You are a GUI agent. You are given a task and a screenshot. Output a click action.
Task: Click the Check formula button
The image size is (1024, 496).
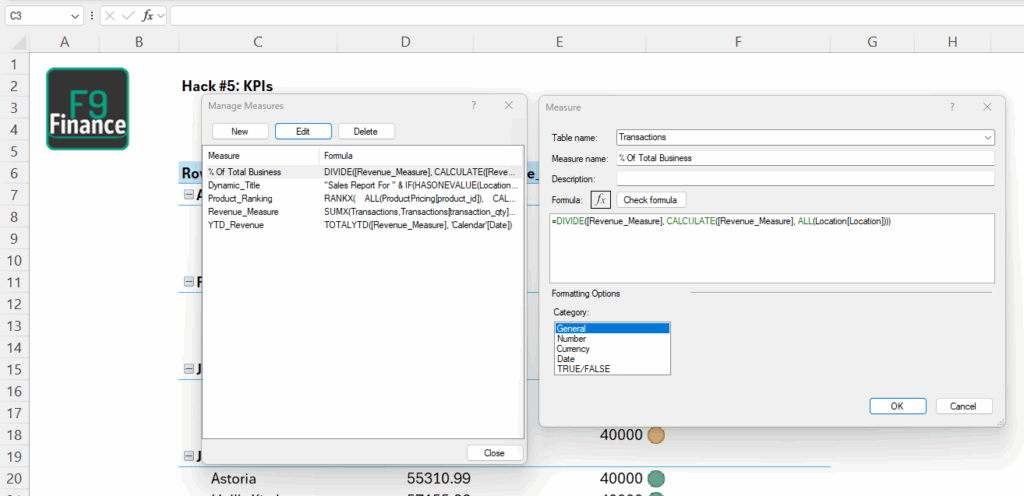click(651, 199)
